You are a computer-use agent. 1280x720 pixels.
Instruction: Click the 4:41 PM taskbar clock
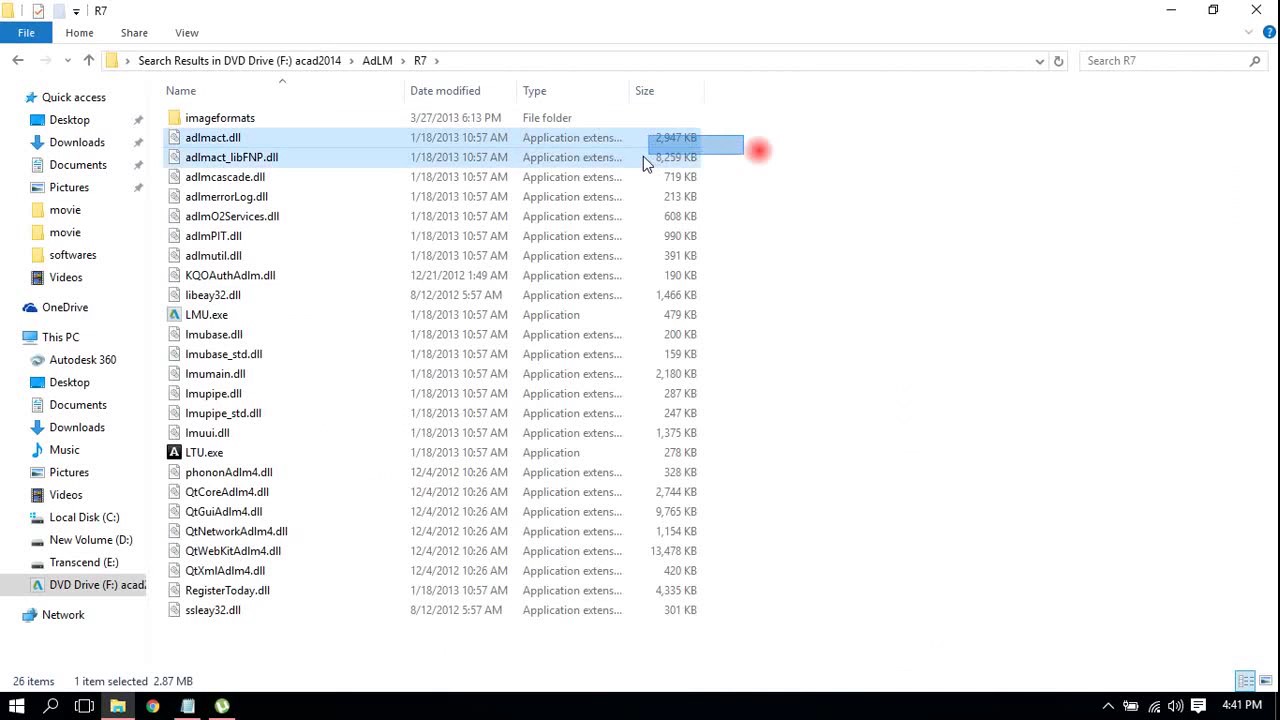tap(1242, 706)
